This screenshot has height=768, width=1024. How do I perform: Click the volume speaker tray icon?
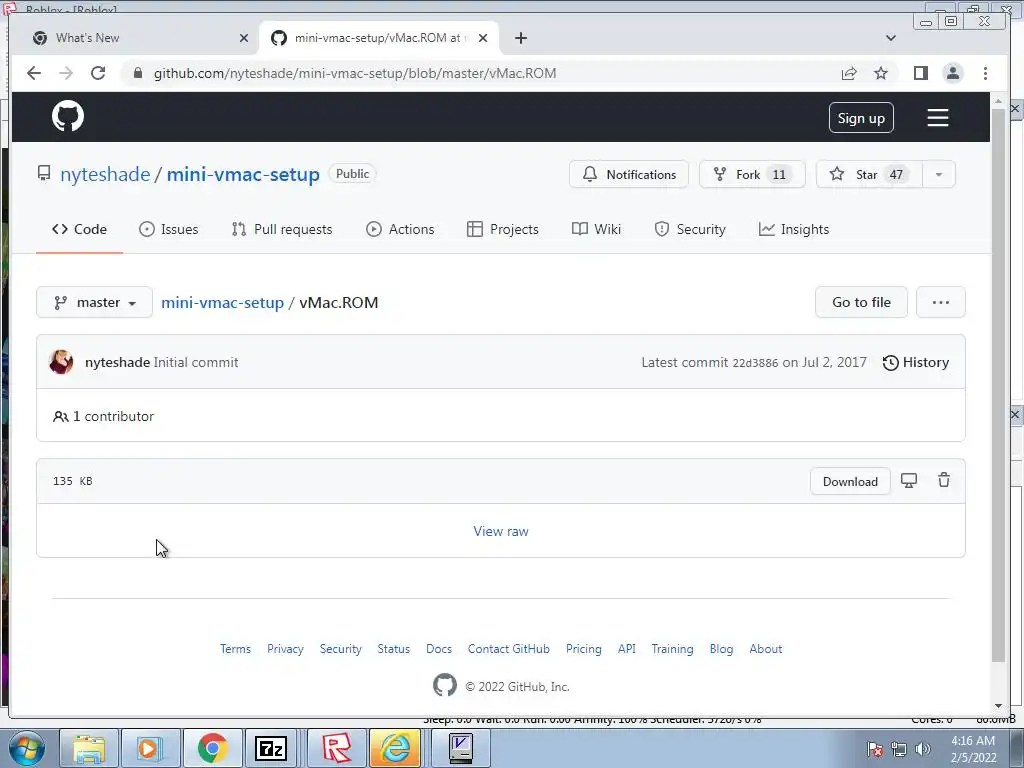pyautogui.click(x=923, y=748)
